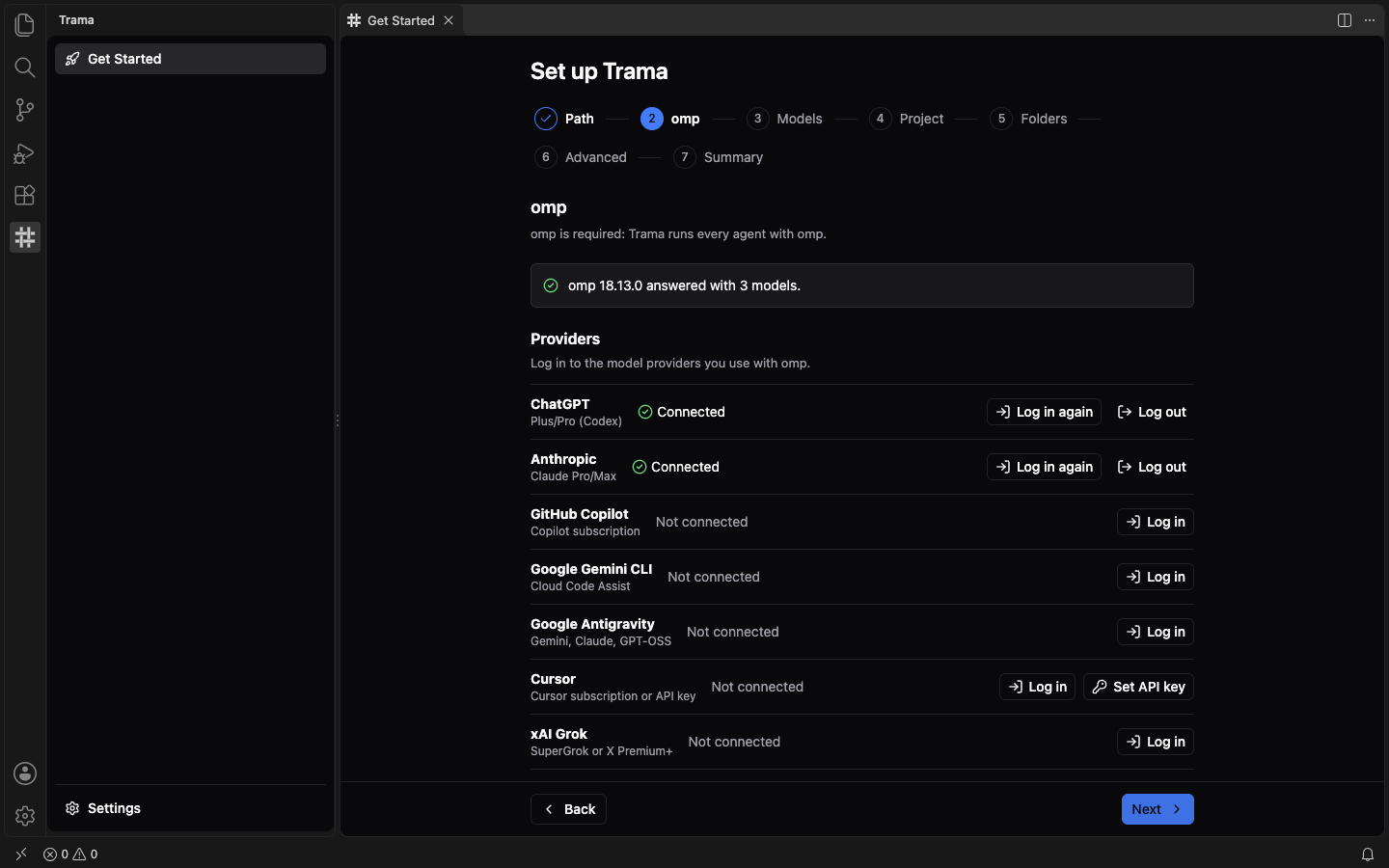1389x868 pixels.
Task: Log in to GitHub Copilot
Action: click(1156, 522)
